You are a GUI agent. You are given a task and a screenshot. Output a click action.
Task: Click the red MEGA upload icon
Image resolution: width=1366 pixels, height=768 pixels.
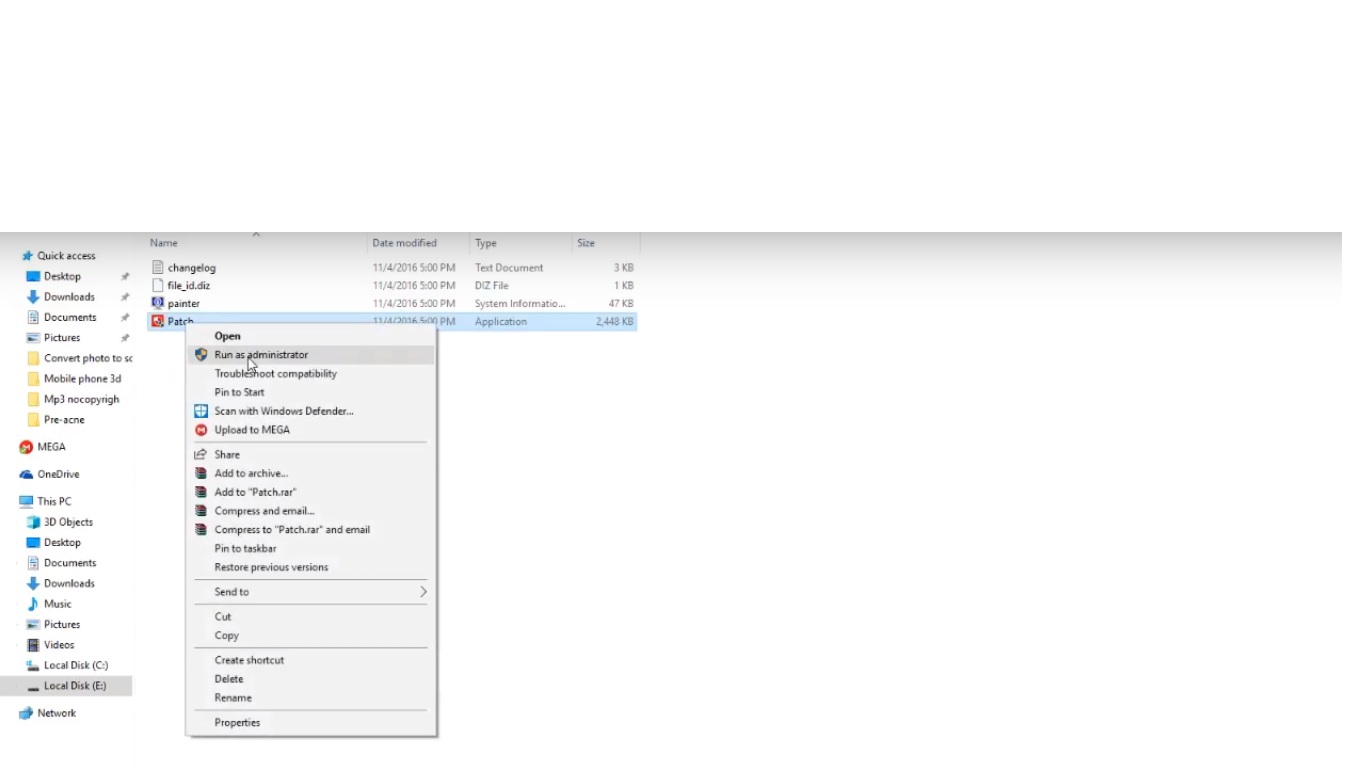[201, 430]
